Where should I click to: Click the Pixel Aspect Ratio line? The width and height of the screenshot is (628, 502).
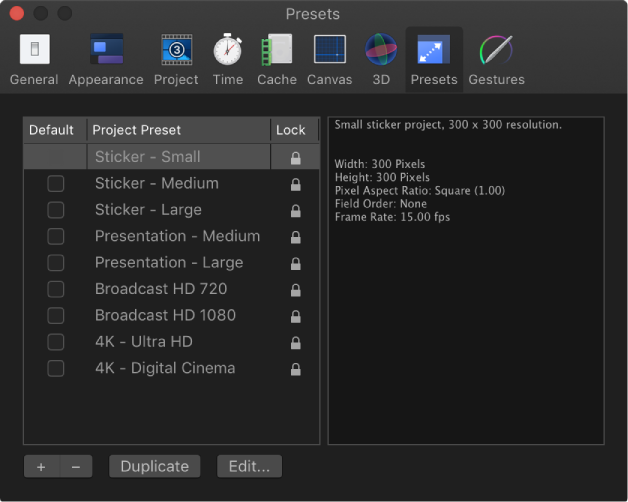(420, 191)
